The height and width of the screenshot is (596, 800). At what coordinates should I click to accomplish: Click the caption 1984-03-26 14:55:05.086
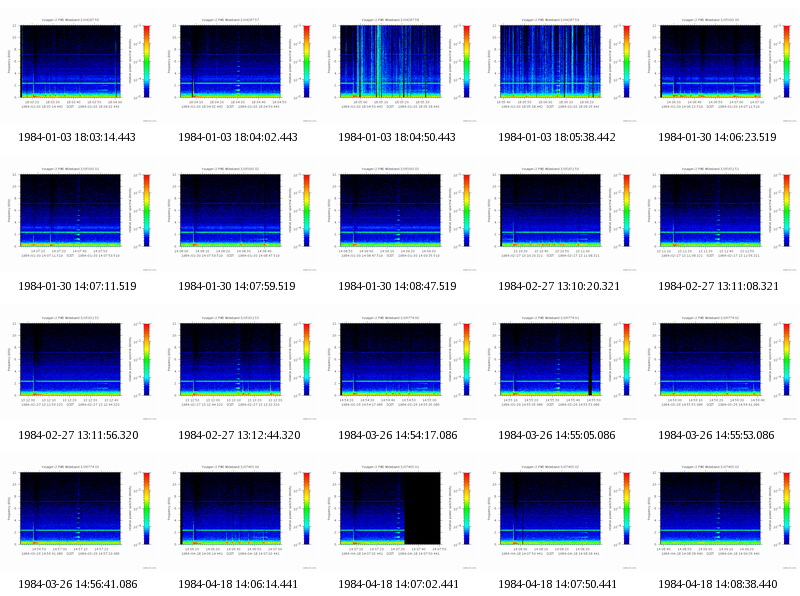coord(557,435)
